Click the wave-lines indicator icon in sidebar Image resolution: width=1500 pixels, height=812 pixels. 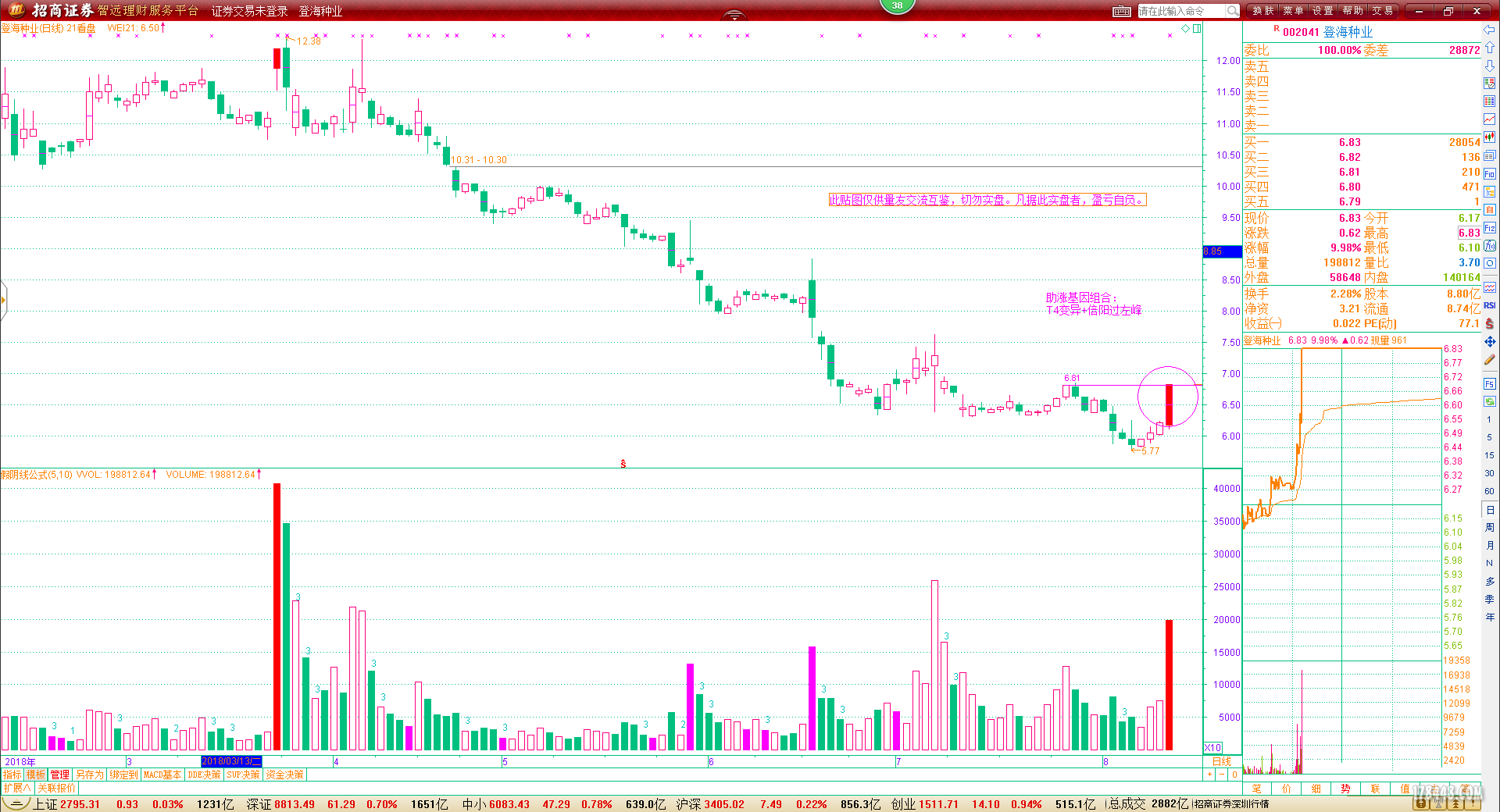(x=1489, y=287)
